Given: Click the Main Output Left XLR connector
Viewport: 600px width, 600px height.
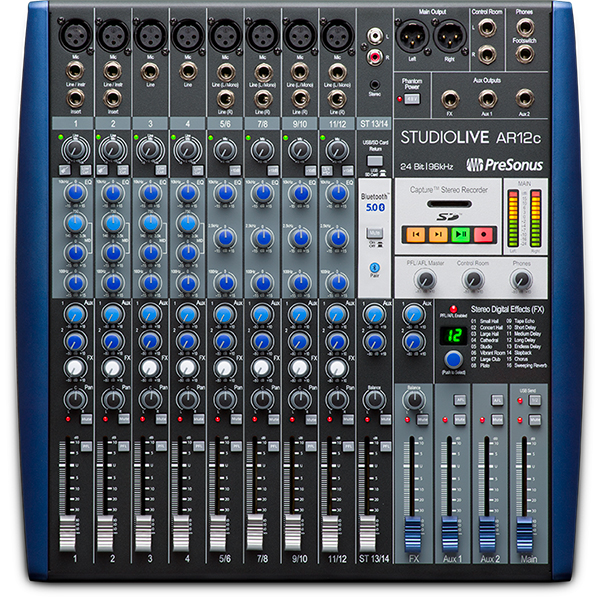Looking at the screenshot, I should [x=412, y=37].
